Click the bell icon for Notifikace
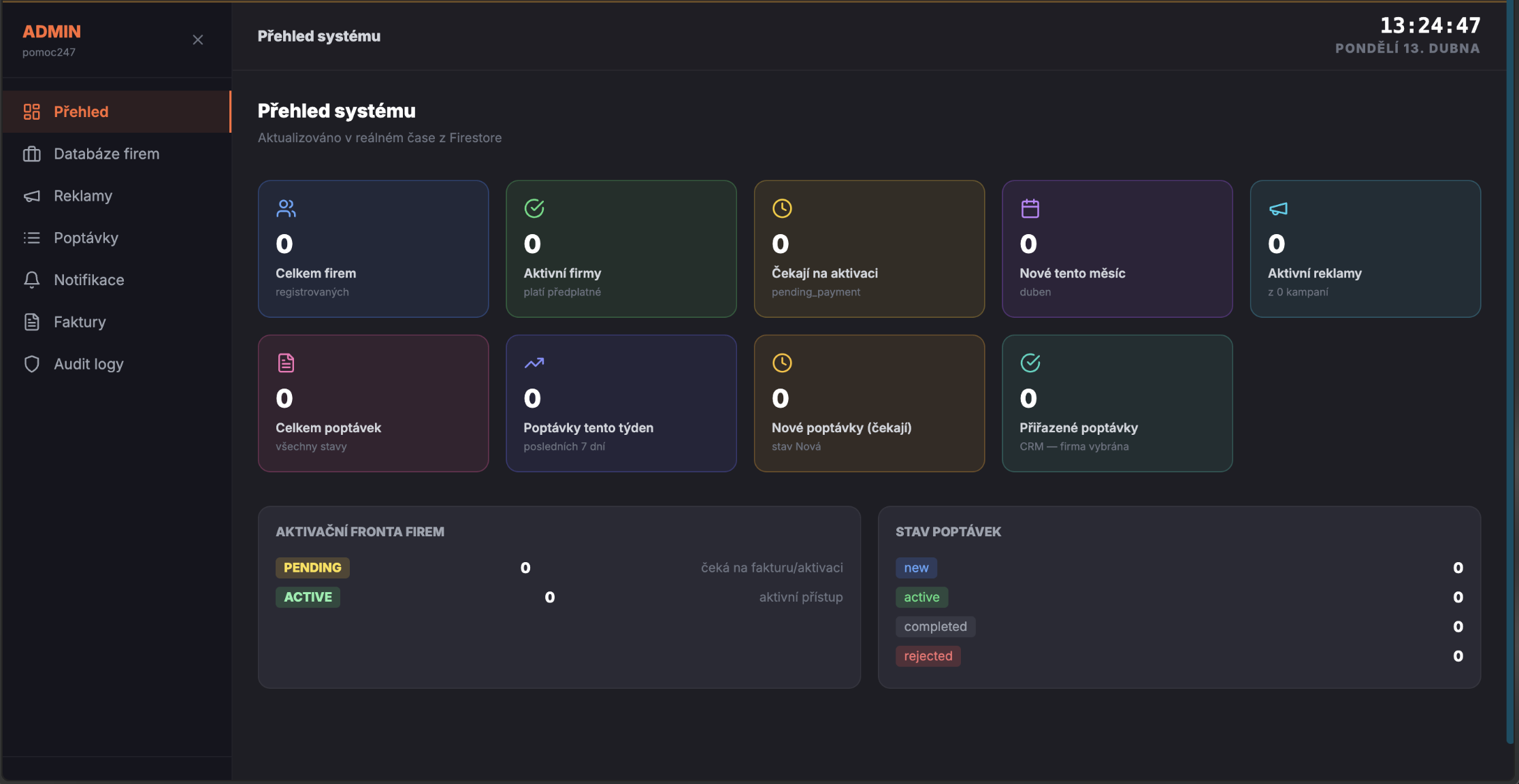Screen dimensions: 1519x784 click(32, 280)
